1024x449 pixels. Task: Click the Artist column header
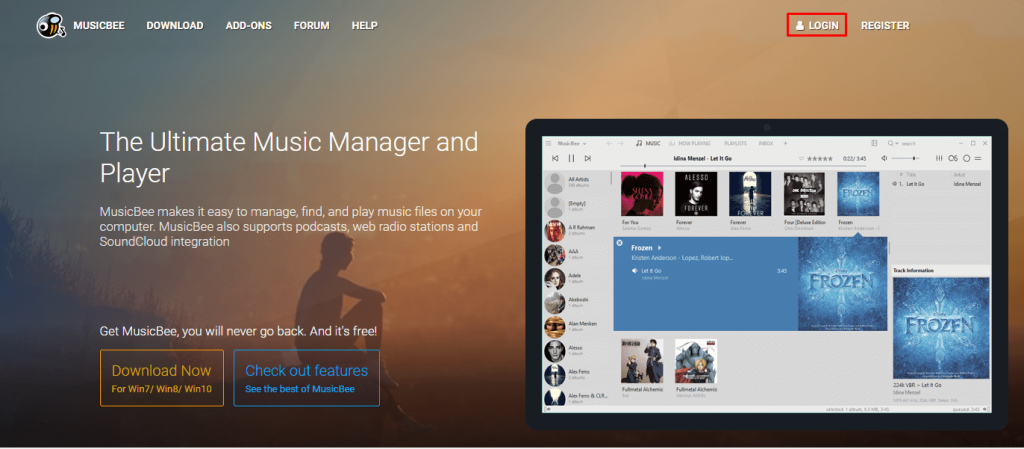click(960, 175)
